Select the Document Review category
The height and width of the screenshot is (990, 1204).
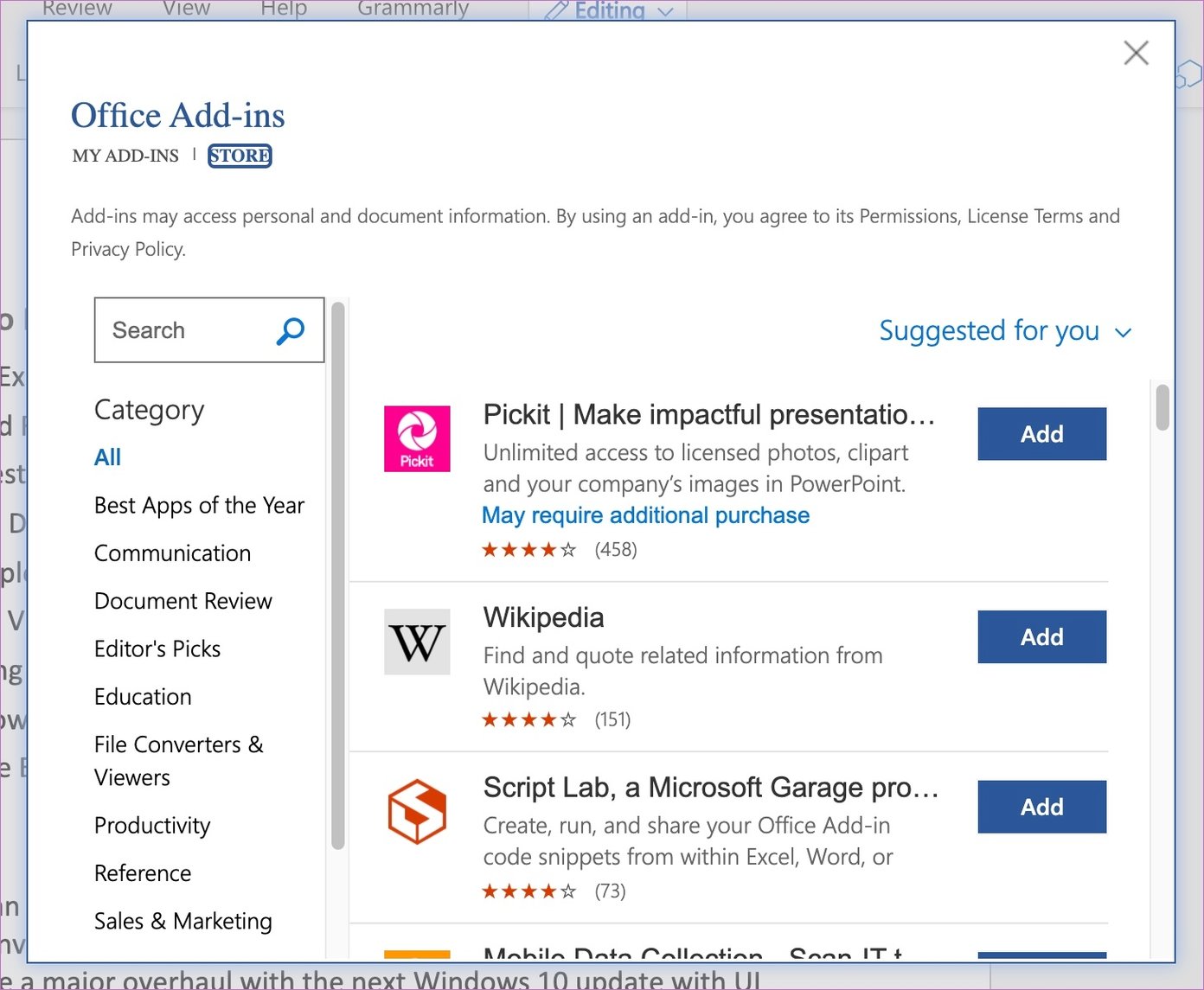pos(183,601)
